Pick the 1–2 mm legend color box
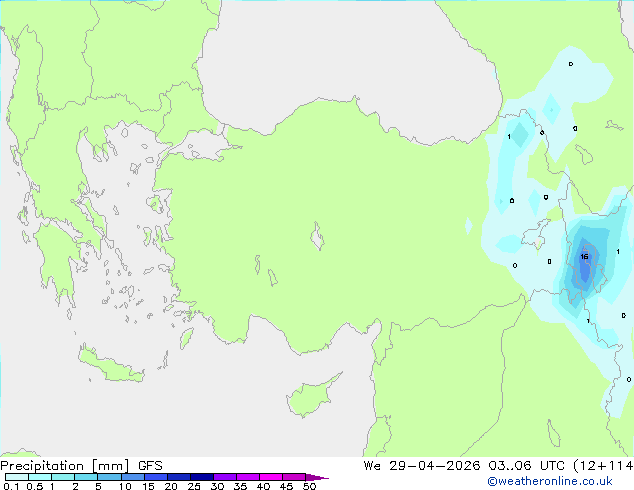The image size is (634, 490). (63, 477)
